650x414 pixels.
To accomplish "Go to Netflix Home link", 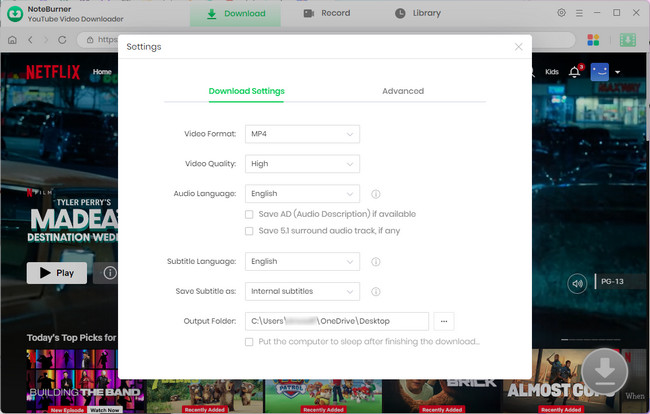I will coord(102,72).
